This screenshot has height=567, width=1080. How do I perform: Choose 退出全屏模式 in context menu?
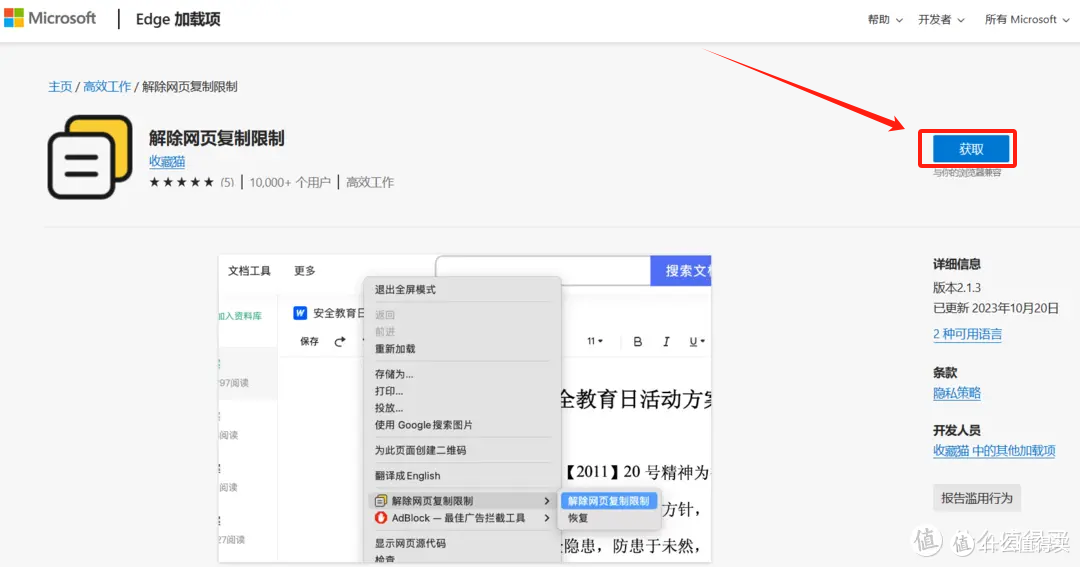[x=405, y=289]
